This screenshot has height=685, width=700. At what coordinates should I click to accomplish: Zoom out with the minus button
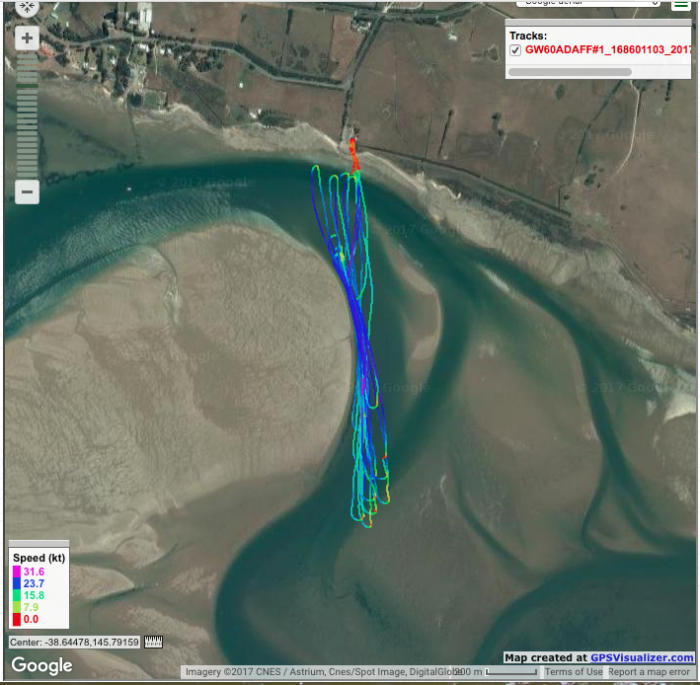point(27,192)
